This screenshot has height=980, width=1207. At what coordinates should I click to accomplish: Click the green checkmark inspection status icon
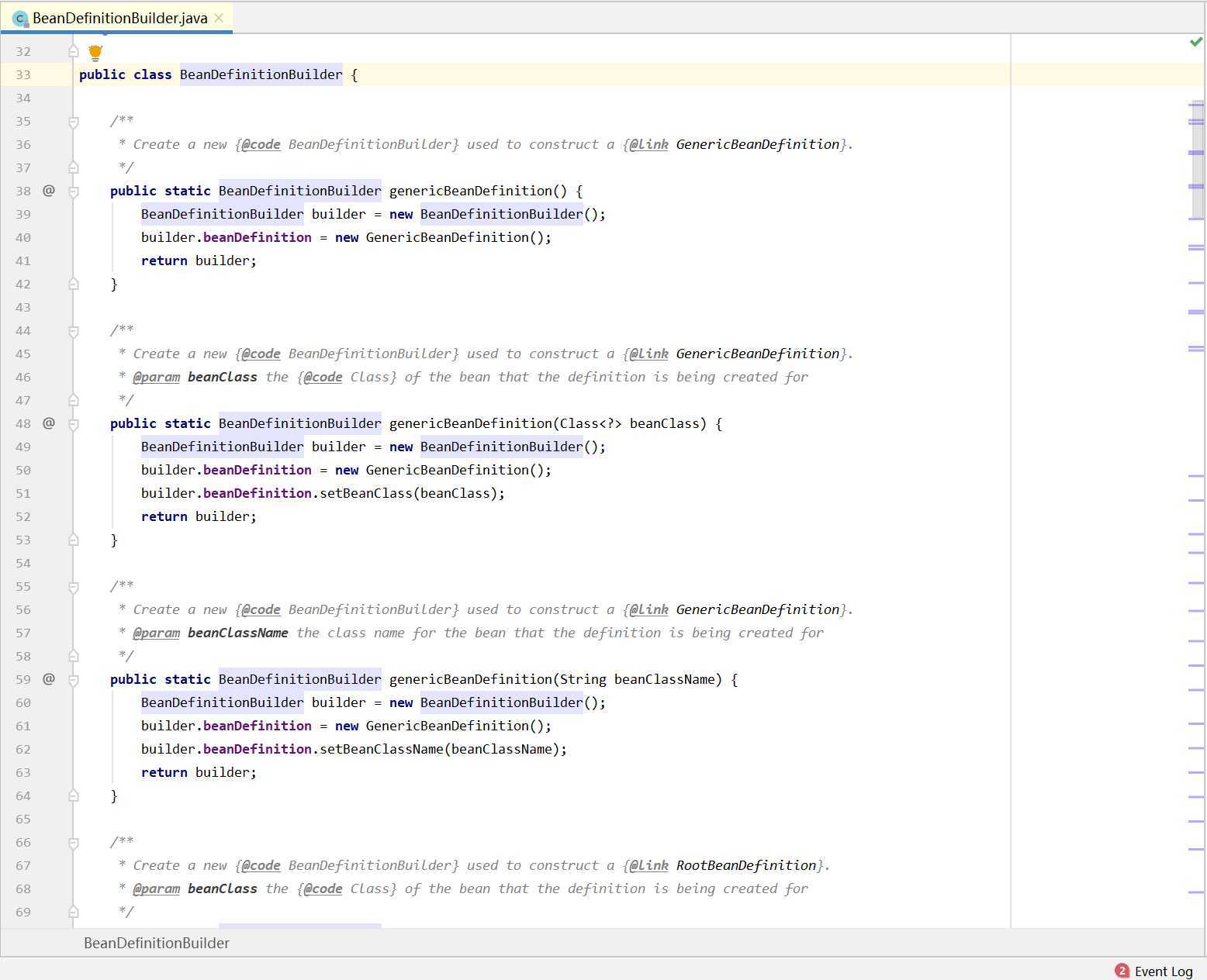coord(1195,42)
